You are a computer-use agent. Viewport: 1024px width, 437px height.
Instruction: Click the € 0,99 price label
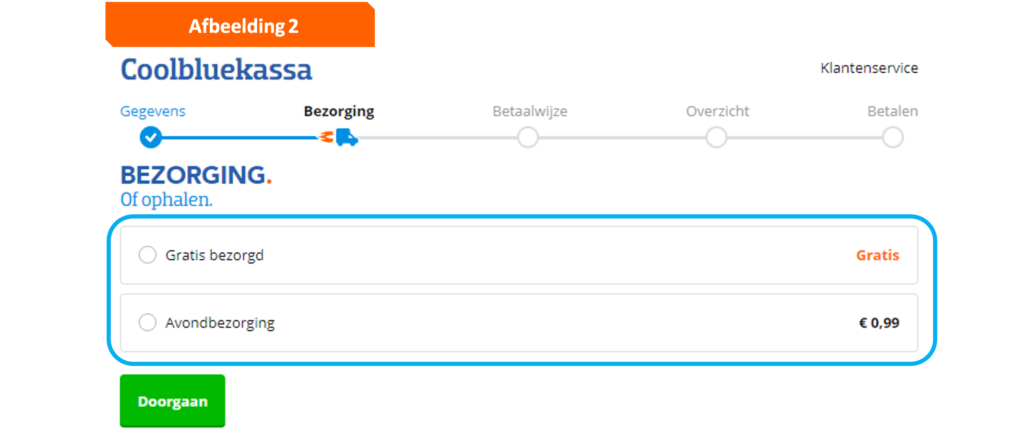coord(879,323)
